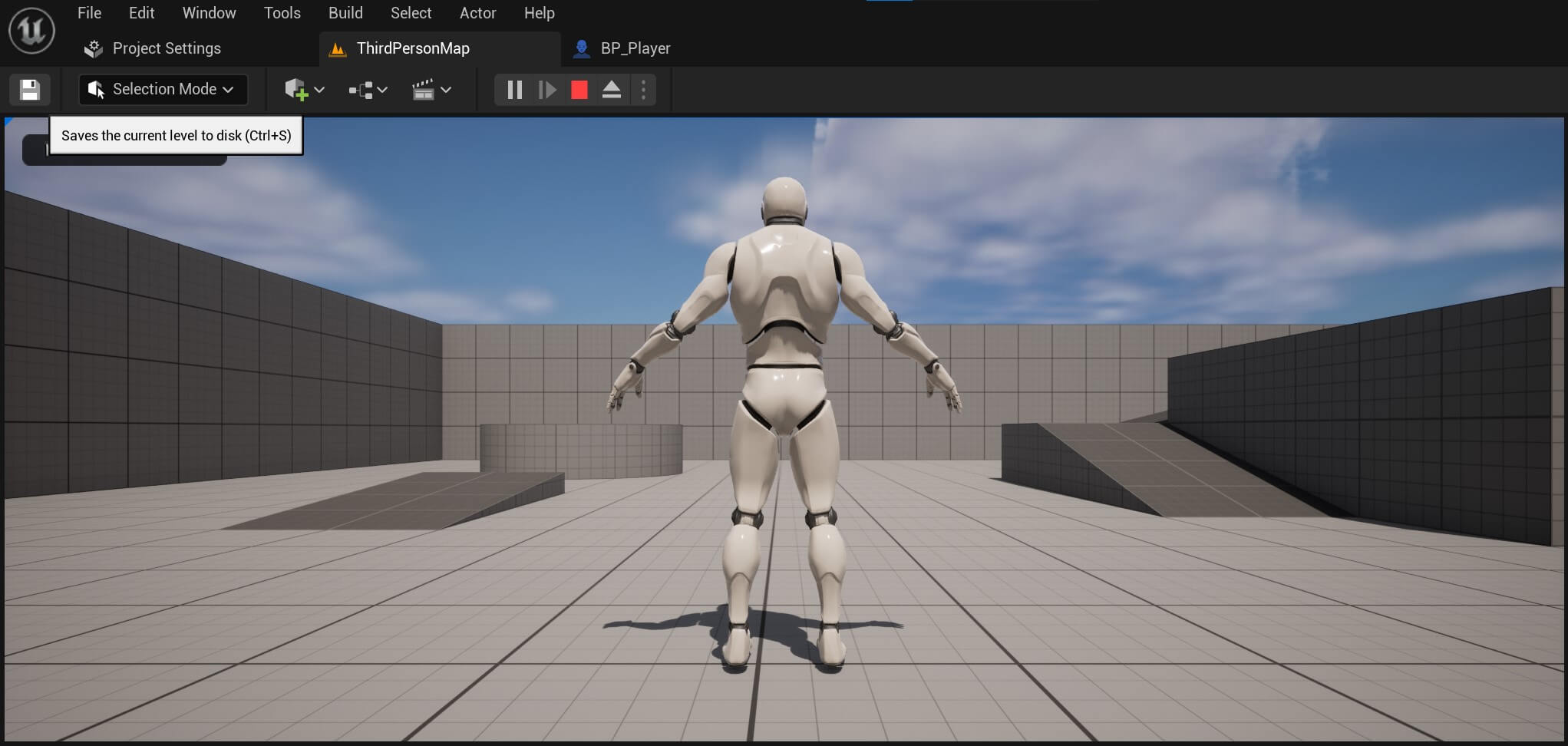The image size is (1568, 746).
Task: Eject from the player controller
Action: [612, 90]
